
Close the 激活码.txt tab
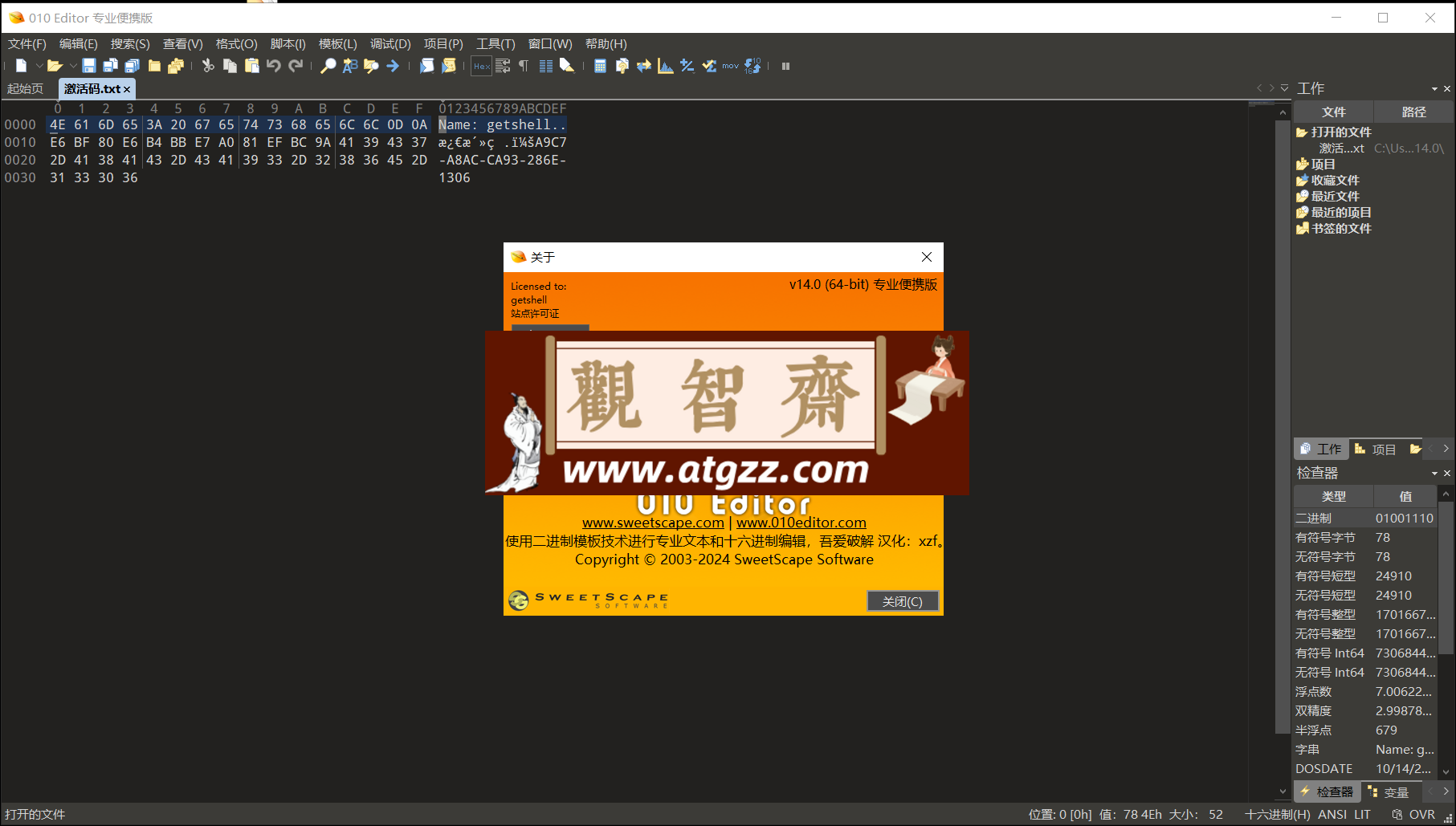pos(126,89)
